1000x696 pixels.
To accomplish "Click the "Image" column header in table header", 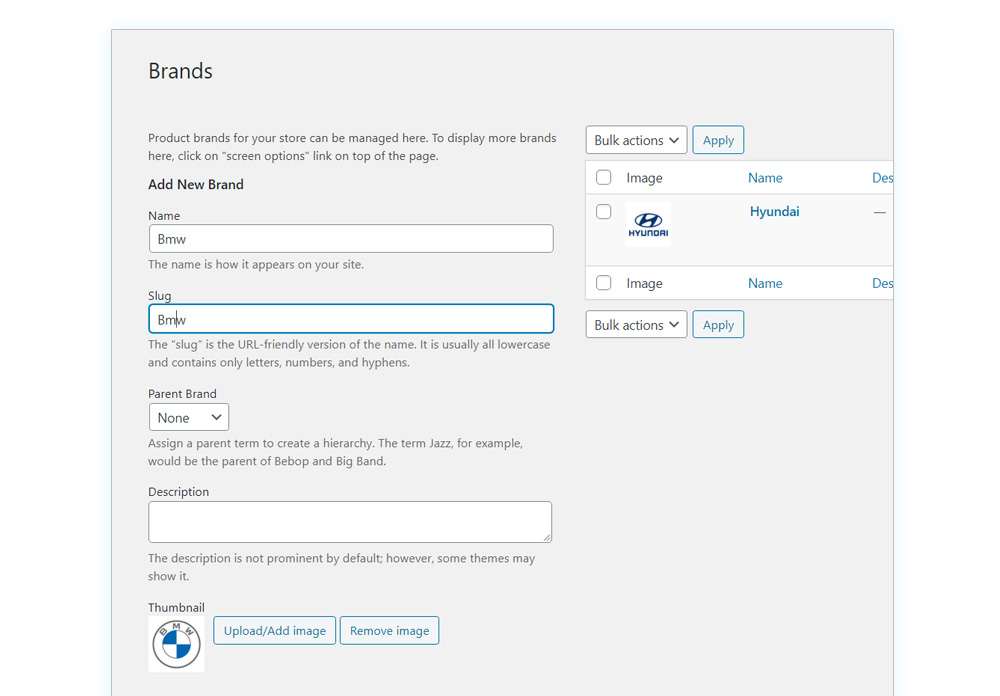I will coord(644,177).
